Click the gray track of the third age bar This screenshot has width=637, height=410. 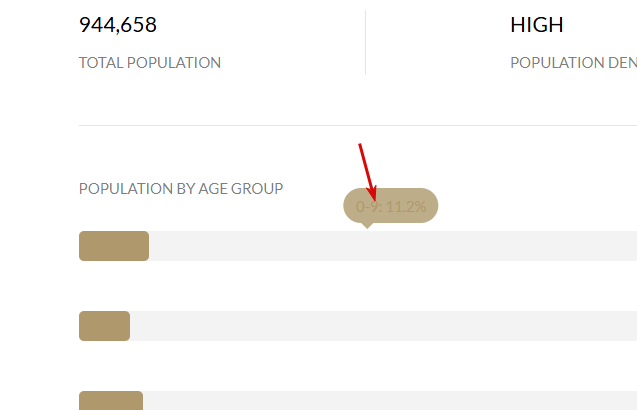click(390, 401)
